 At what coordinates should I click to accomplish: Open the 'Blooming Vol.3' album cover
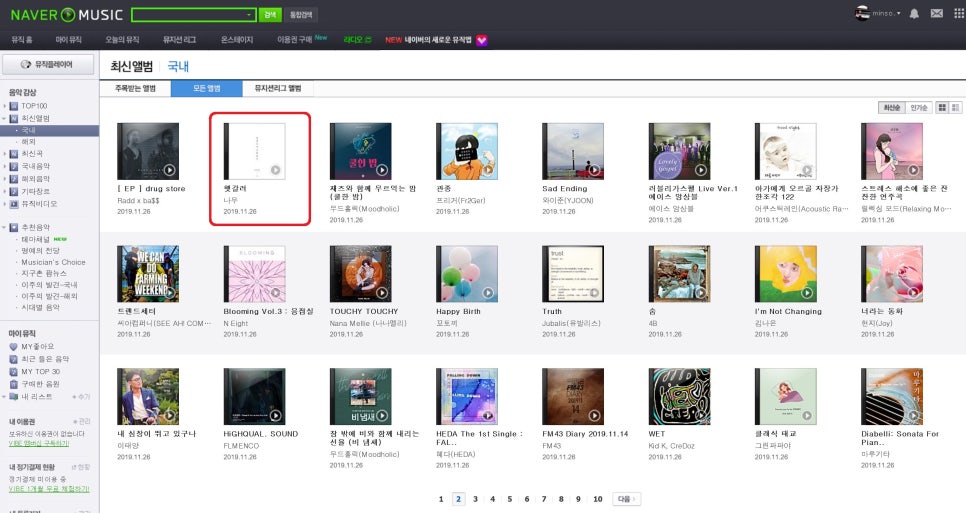[254, 273]
